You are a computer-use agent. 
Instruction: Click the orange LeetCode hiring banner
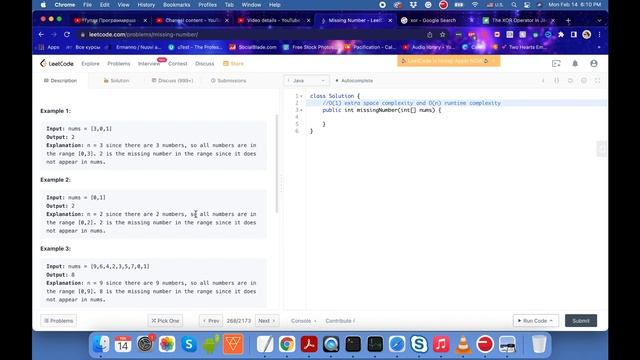point(449,61)
